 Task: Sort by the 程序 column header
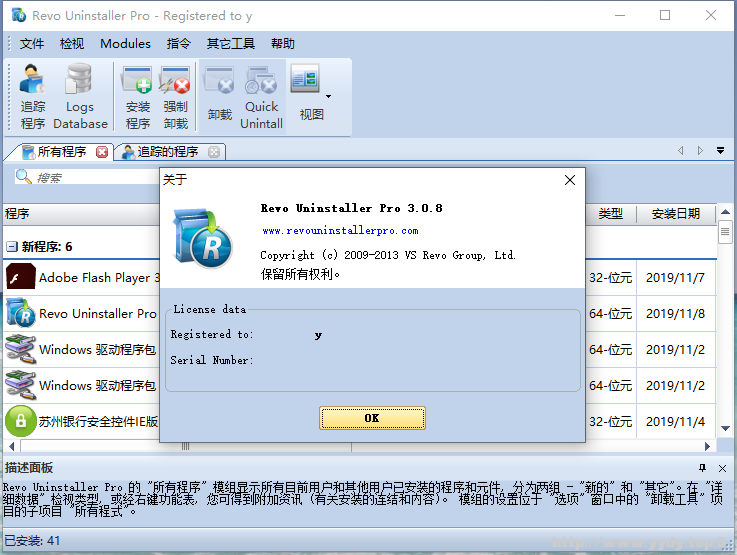81,214
